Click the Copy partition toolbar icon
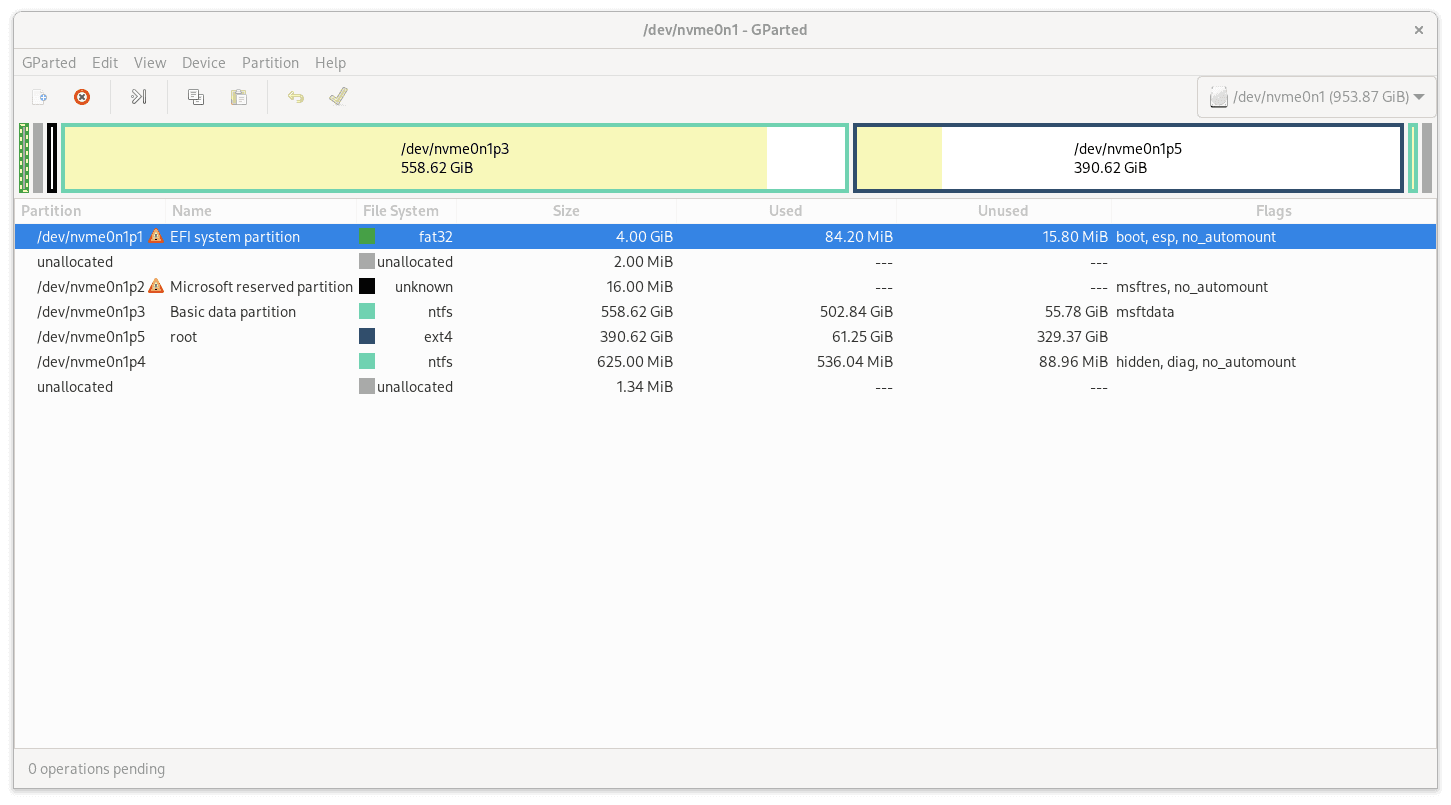The width and height of the screenshot is (1451, 805). coord(195,97)
